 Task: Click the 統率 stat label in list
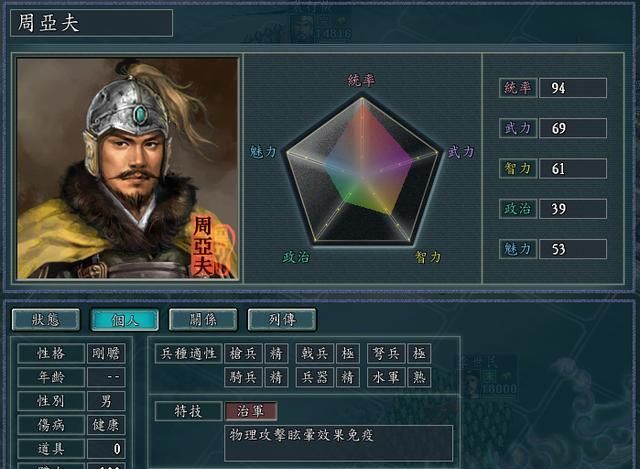coord(518,88)
